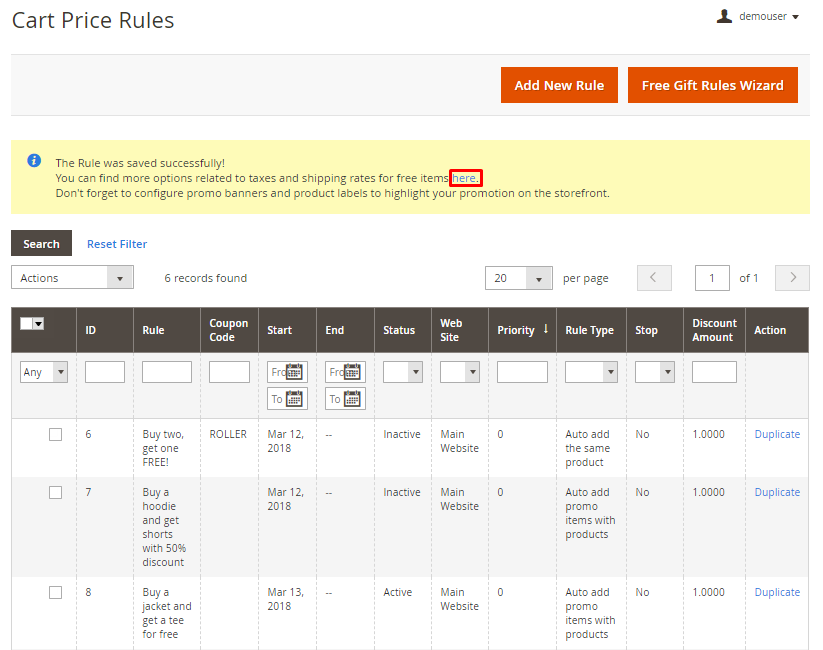Open the Start To date calendar icon

294,398
